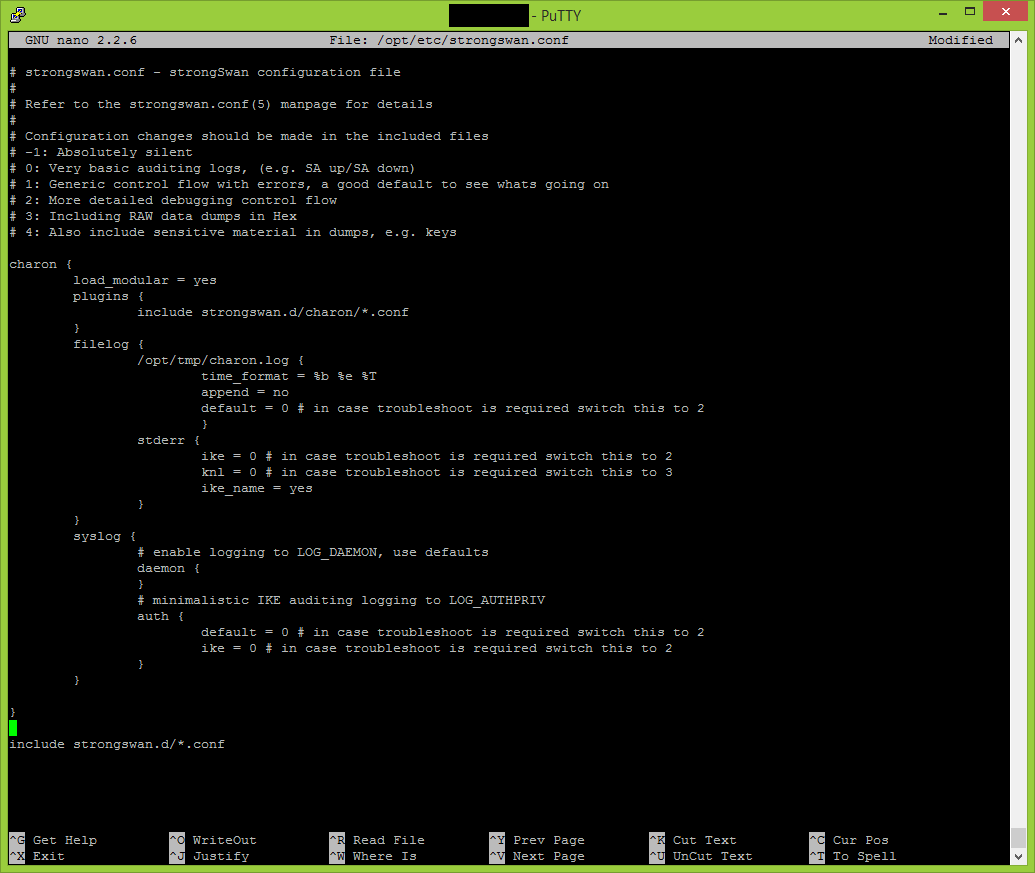This screenshot has width=1035, height=873.
Task: Click the scrollbar up arrow
Action: pos(1018,40)
